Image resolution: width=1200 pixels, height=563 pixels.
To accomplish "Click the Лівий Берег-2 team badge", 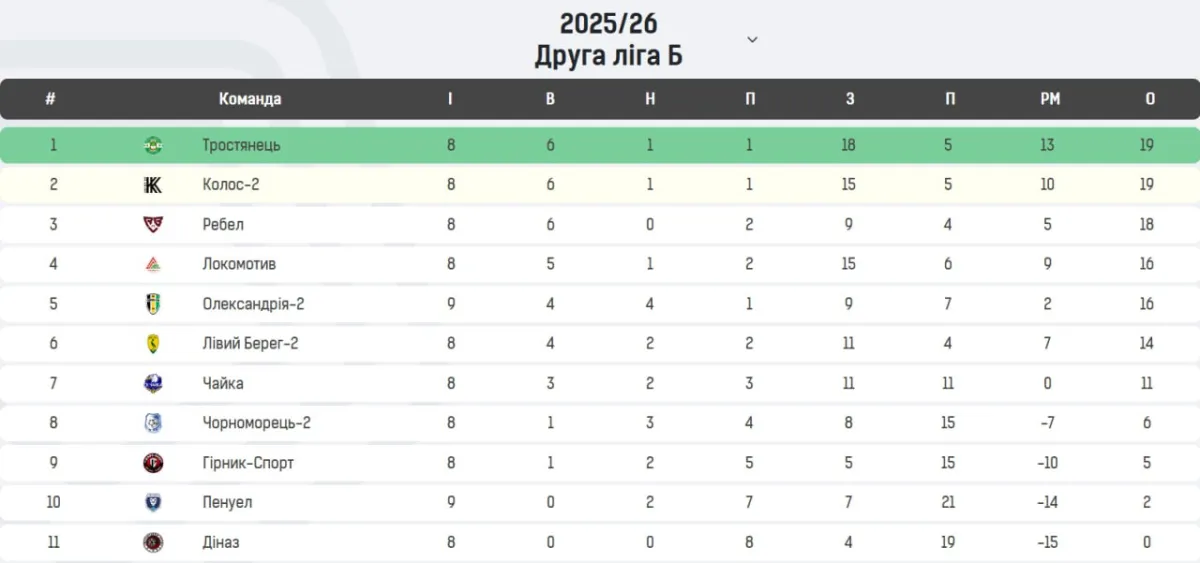I will point(153,344).
